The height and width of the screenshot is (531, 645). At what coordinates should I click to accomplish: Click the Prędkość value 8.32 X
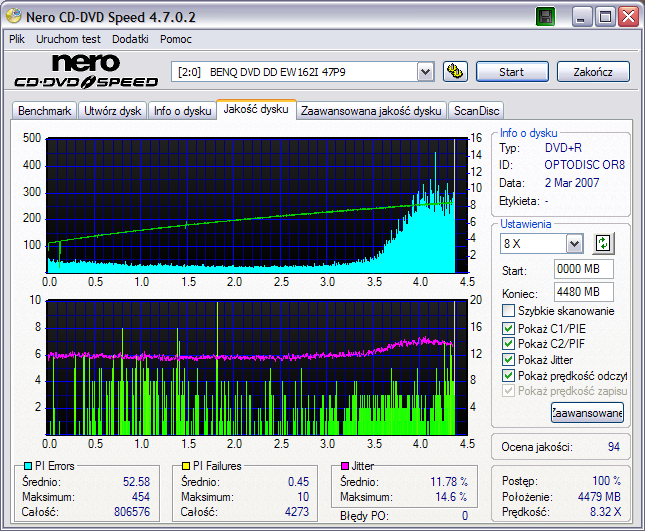coord(606,512)
